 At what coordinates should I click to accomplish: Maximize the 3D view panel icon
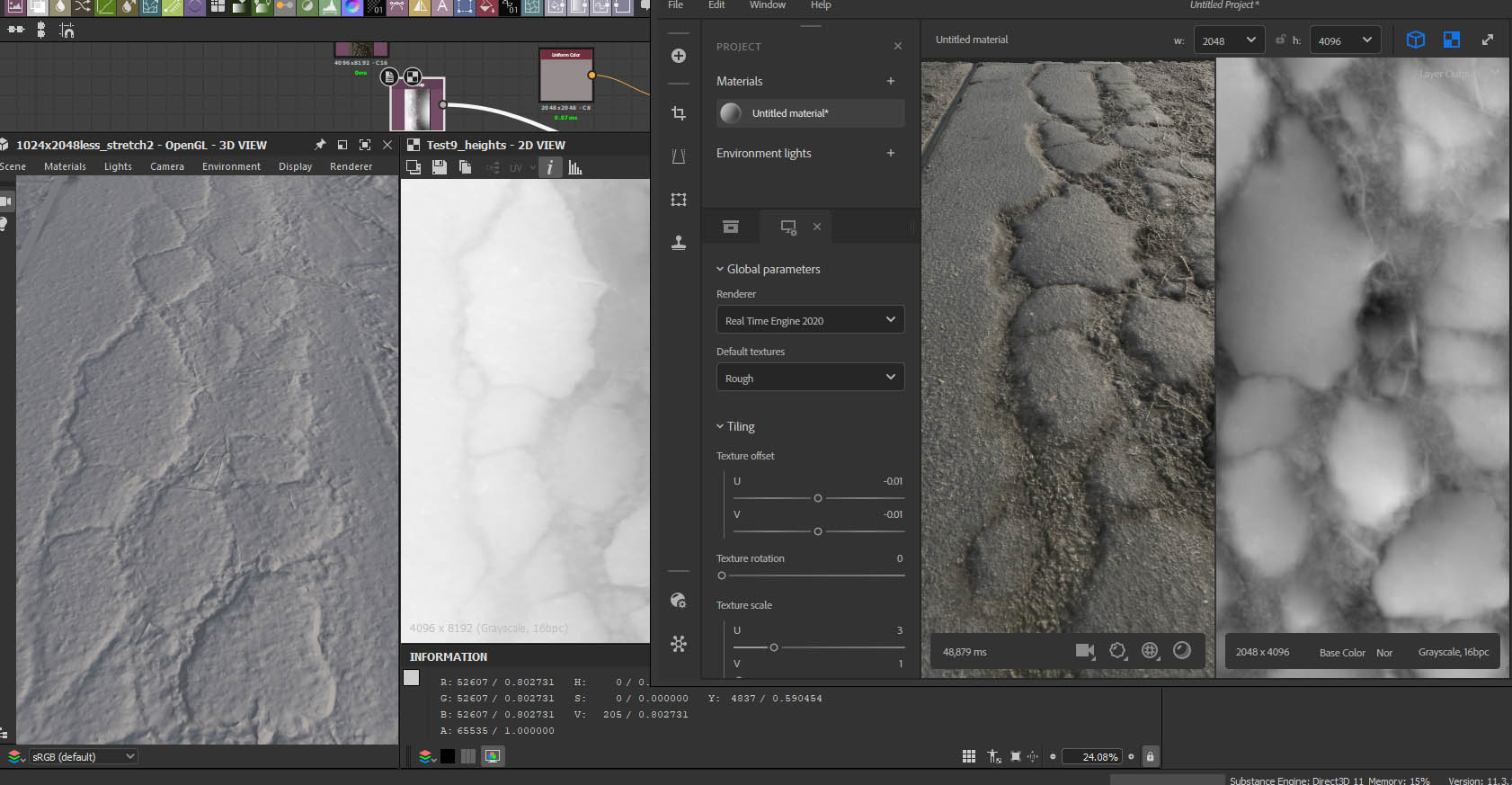point(365,145)
